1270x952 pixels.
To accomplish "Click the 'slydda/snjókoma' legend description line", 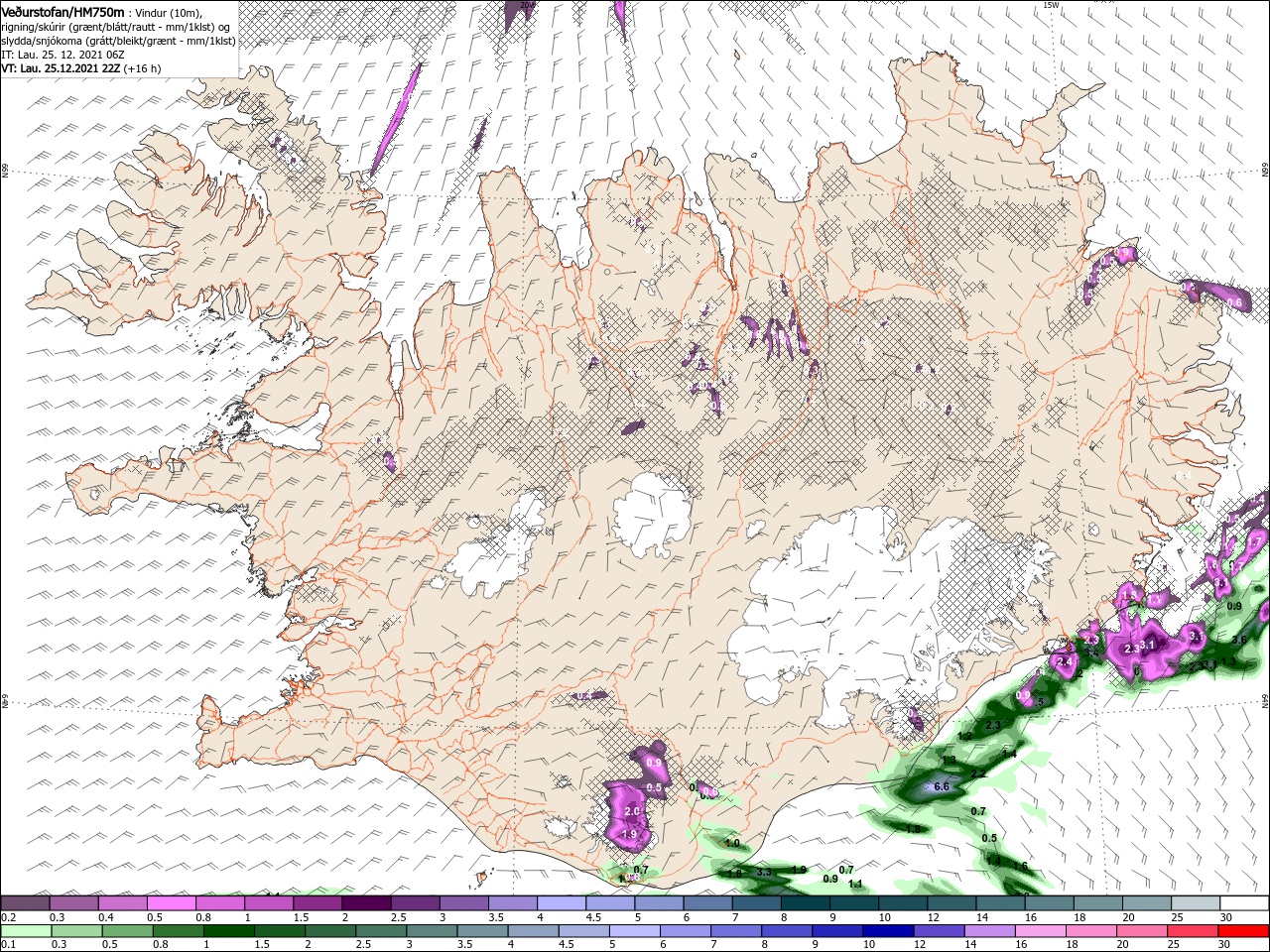I will [x=119, y=40].
